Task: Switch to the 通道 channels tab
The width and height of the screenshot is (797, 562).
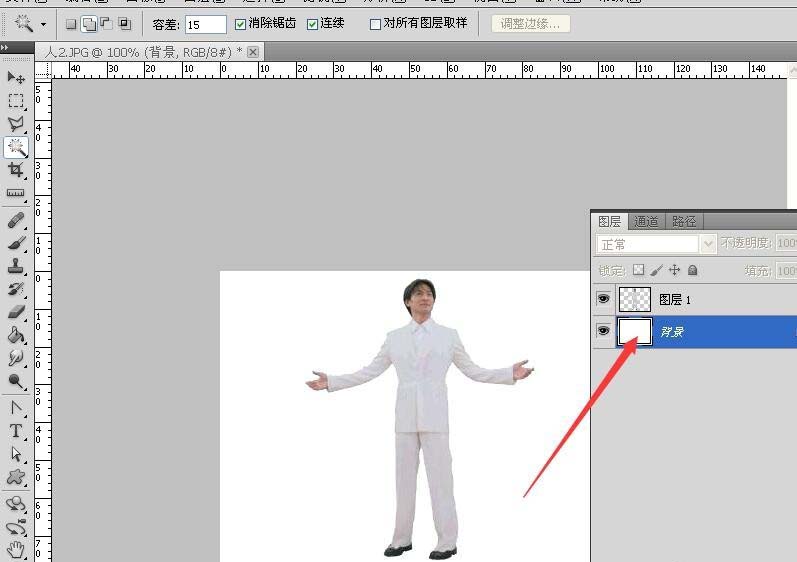Action: tap(646, 222)
